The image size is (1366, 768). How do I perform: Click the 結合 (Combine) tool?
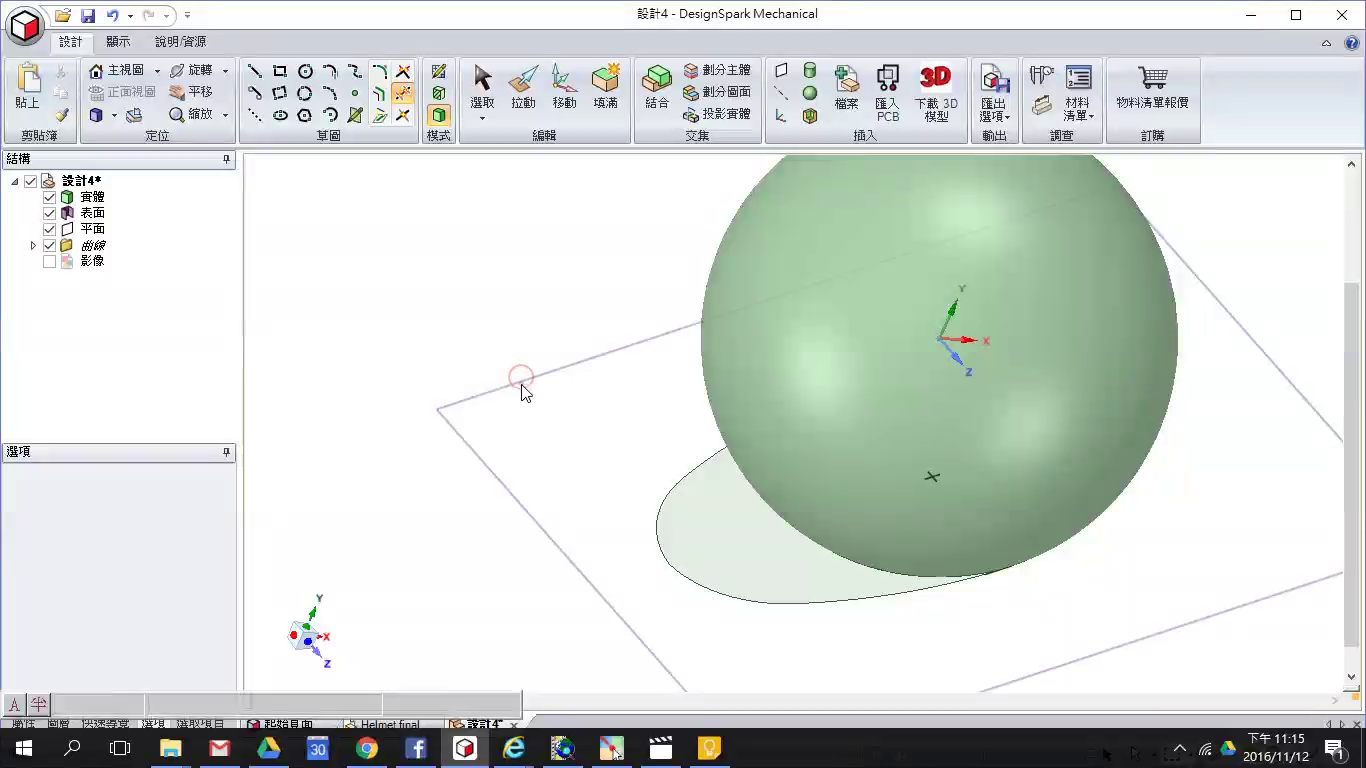657,86
